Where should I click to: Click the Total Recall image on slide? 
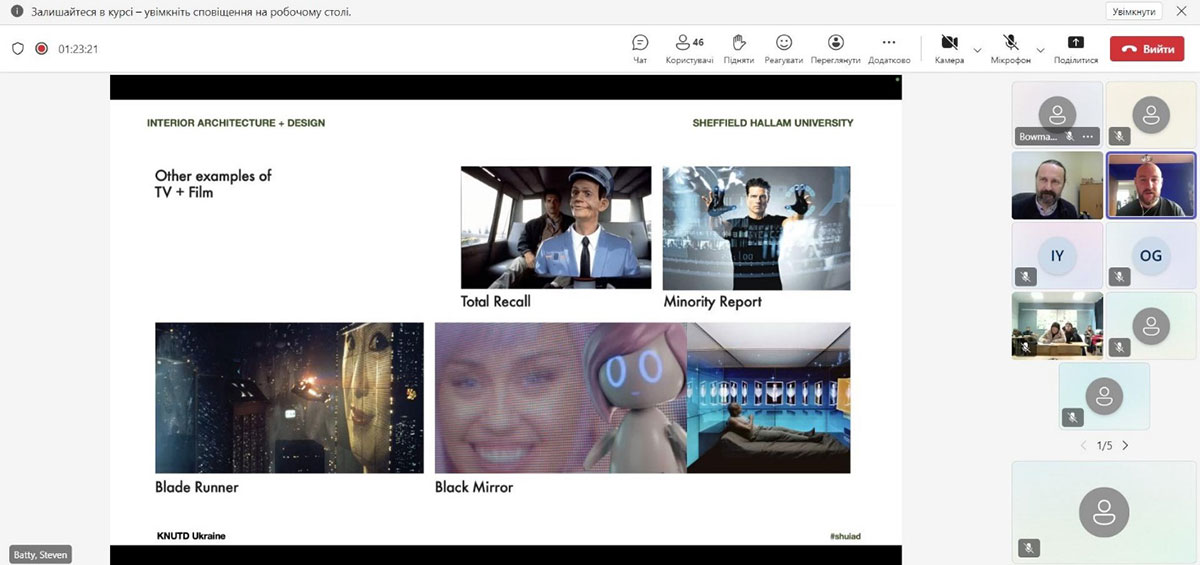556,228
